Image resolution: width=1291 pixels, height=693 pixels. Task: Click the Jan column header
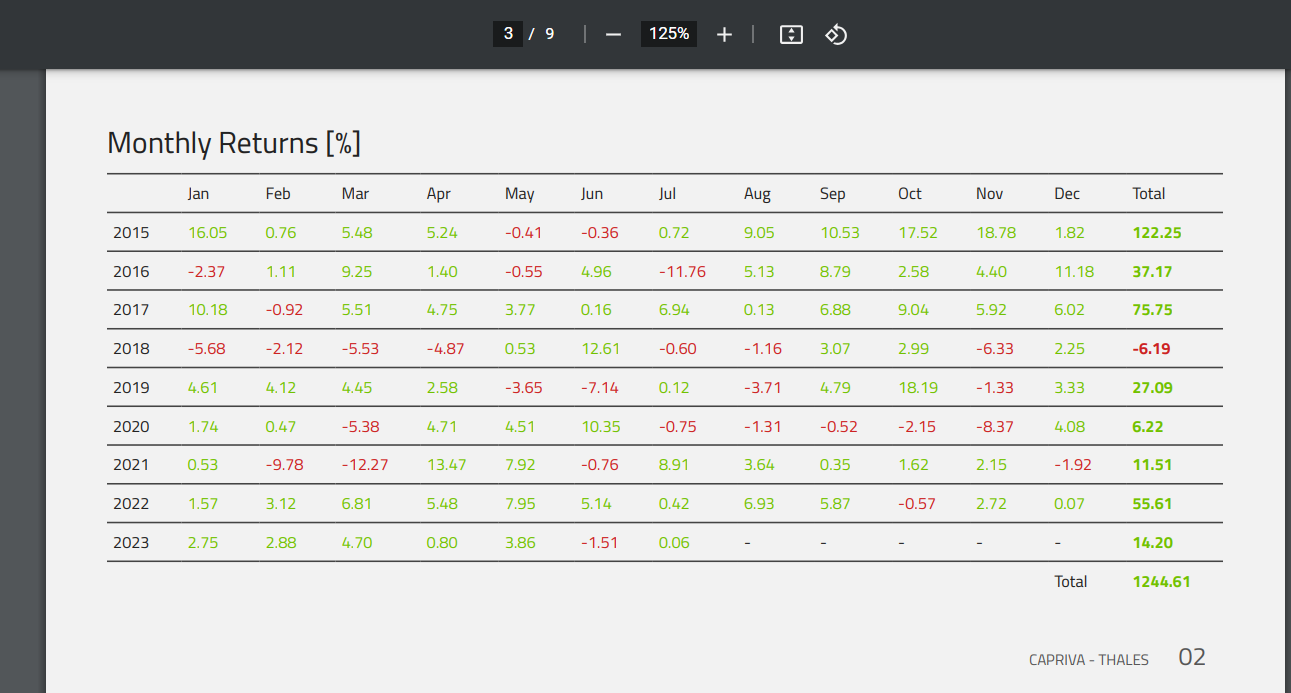tap(198, 194)
